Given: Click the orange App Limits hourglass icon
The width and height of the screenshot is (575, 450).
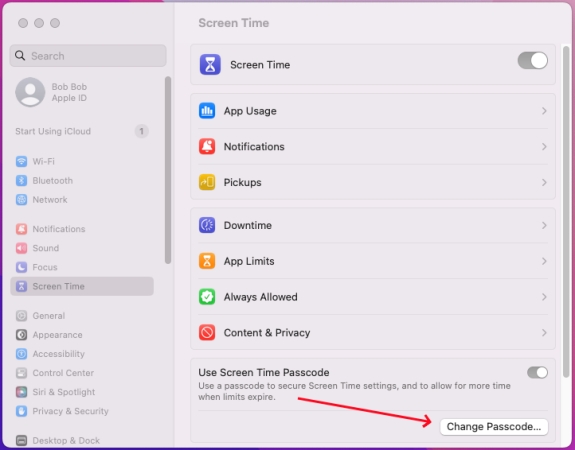Looking at the screenshot, I should tap(207, 261).
